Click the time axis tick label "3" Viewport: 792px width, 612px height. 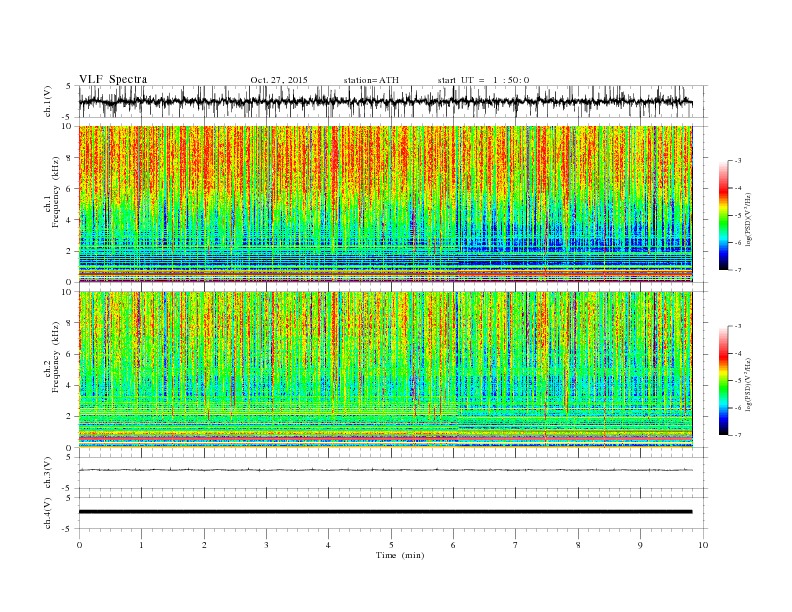pyautogui.click(x=267, y=545)
